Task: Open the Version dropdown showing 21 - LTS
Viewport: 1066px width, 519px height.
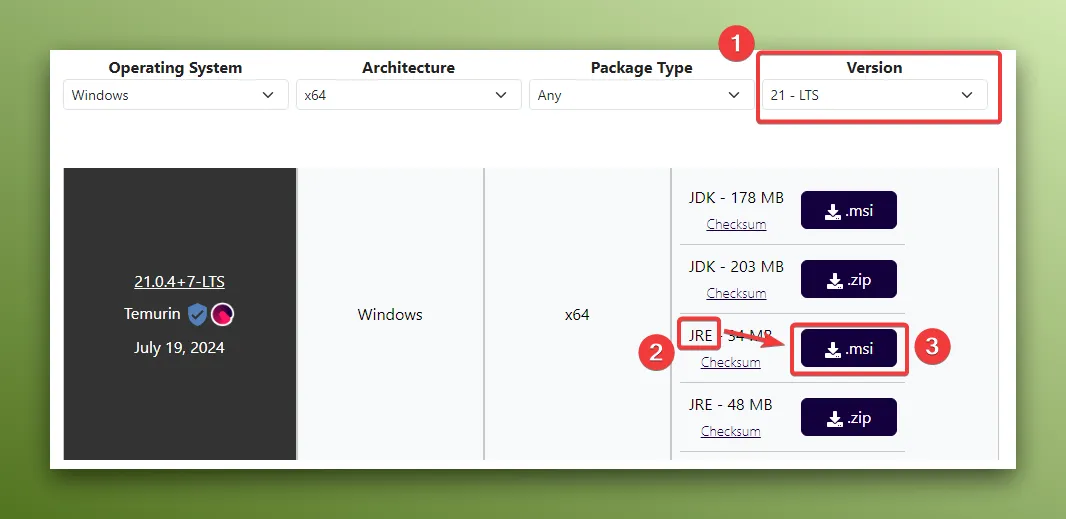Action: pos(874,95)
